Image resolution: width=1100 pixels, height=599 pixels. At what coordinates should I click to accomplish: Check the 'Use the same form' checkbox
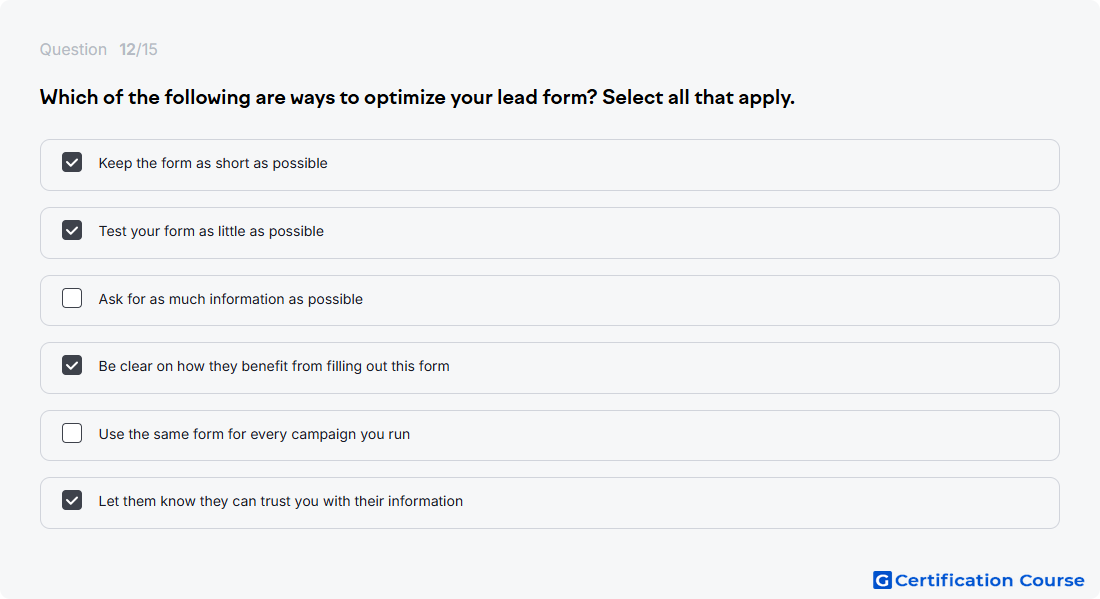click(x=72, y=433)
